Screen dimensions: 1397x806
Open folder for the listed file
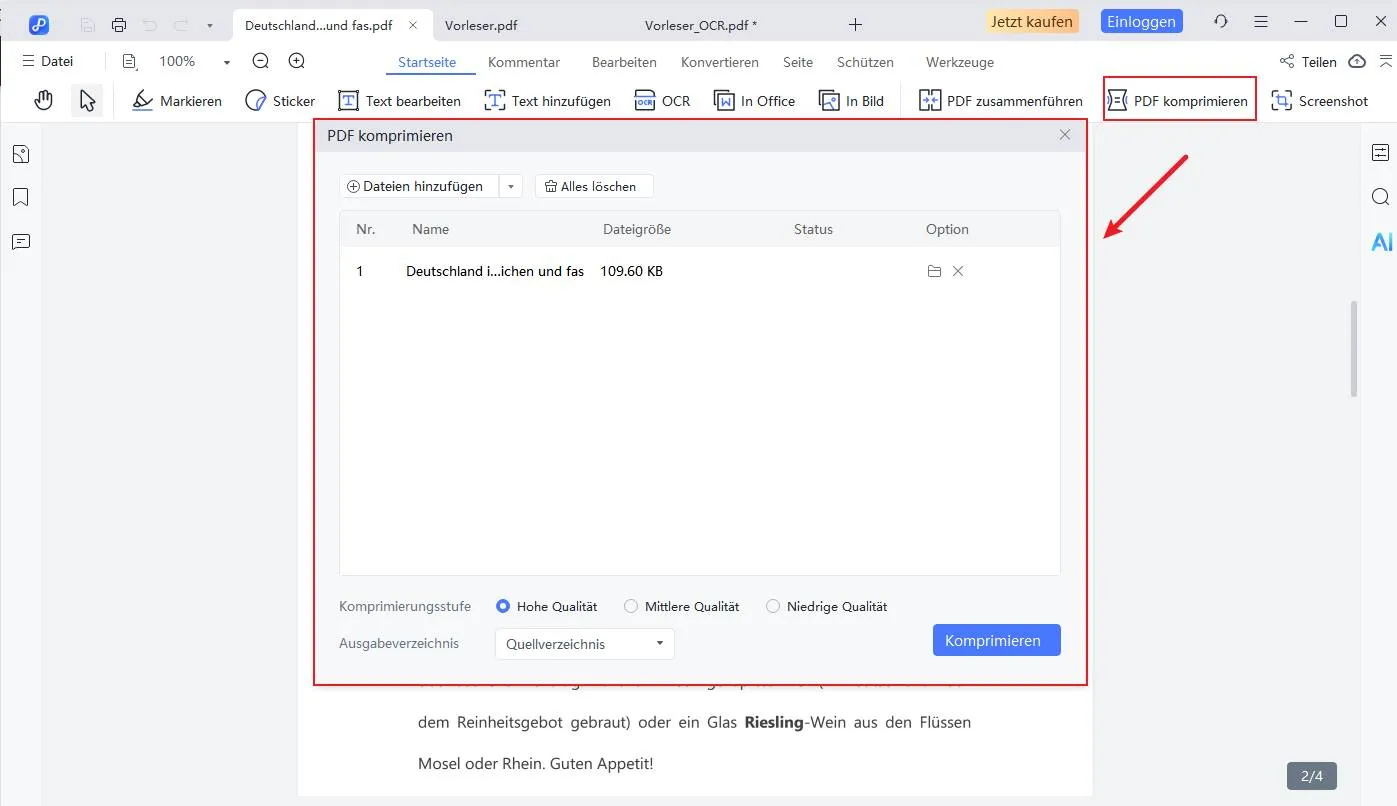[934, 271]
